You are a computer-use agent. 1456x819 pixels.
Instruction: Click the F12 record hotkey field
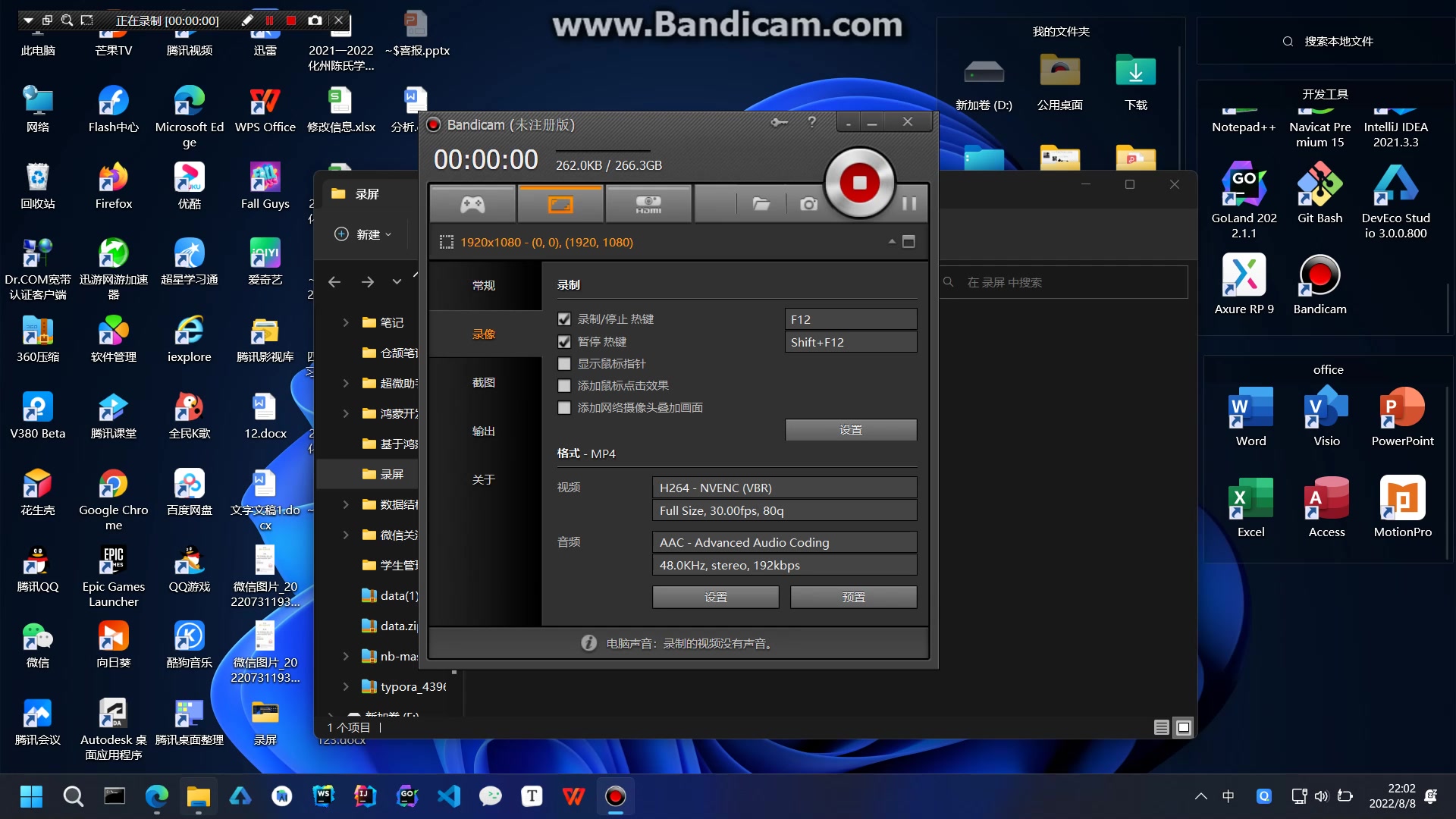pyautogui.click(x=850, y=320)
